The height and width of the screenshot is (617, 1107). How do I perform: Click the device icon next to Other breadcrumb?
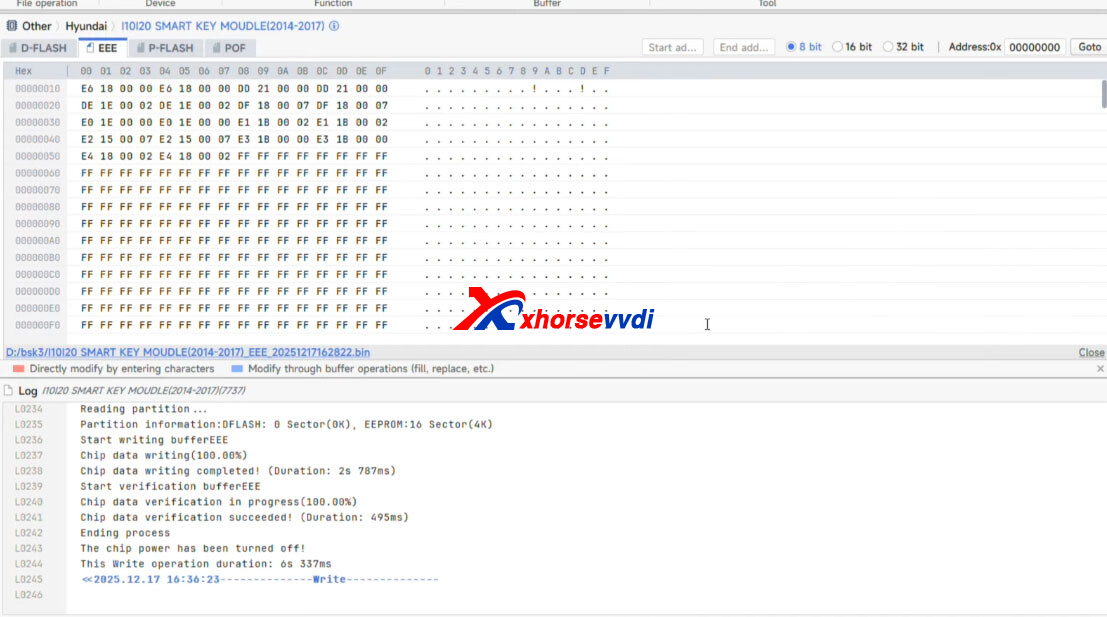[x=11, y=26]
